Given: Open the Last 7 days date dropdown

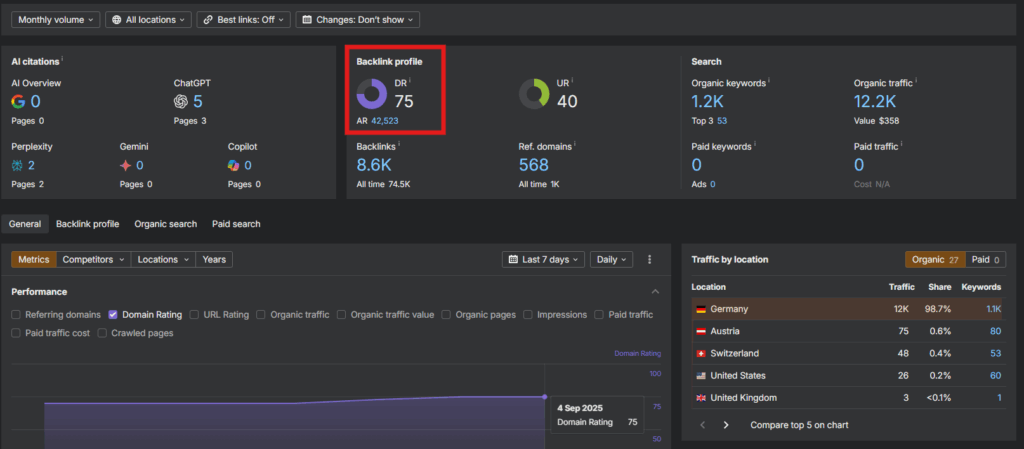Looking at the screenshot, I should (543, 260).
